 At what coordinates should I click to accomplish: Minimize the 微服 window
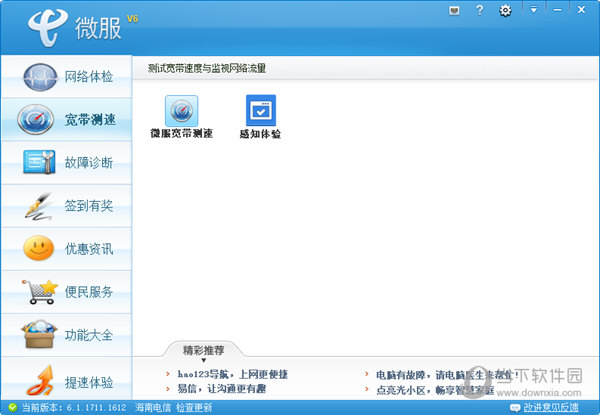click(558, 10)
